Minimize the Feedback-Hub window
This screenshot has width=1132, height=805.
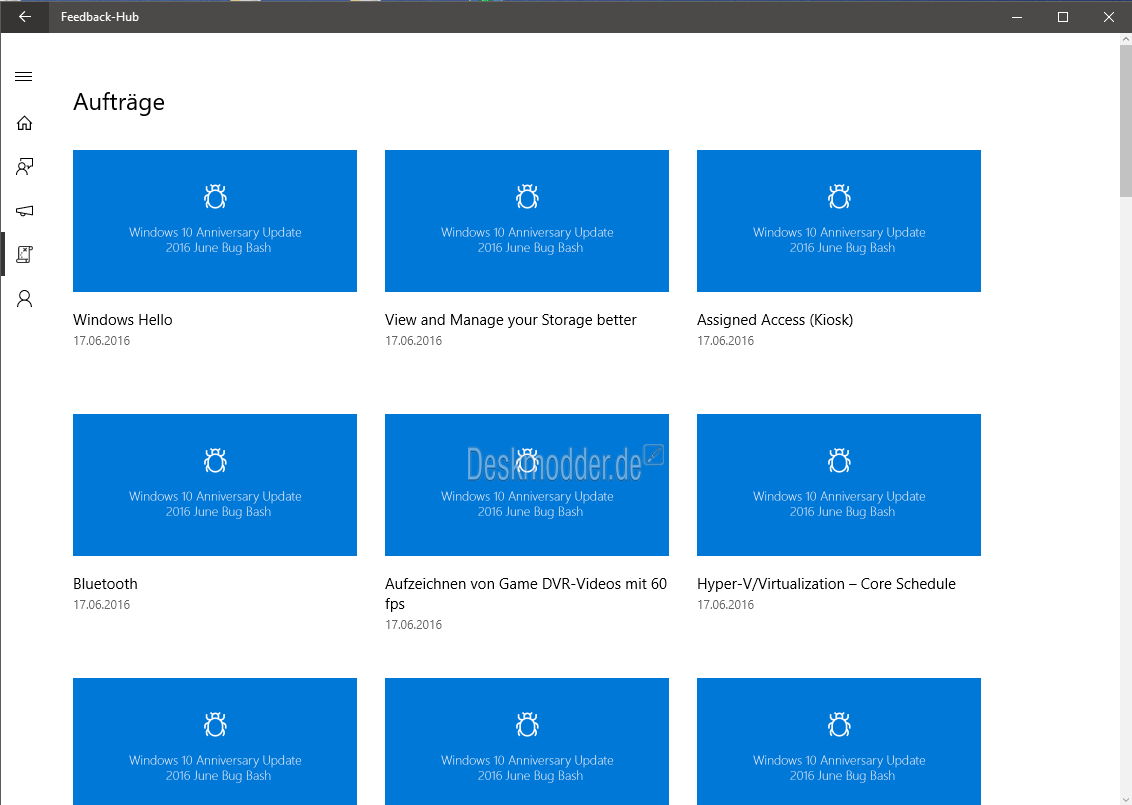1016,17
